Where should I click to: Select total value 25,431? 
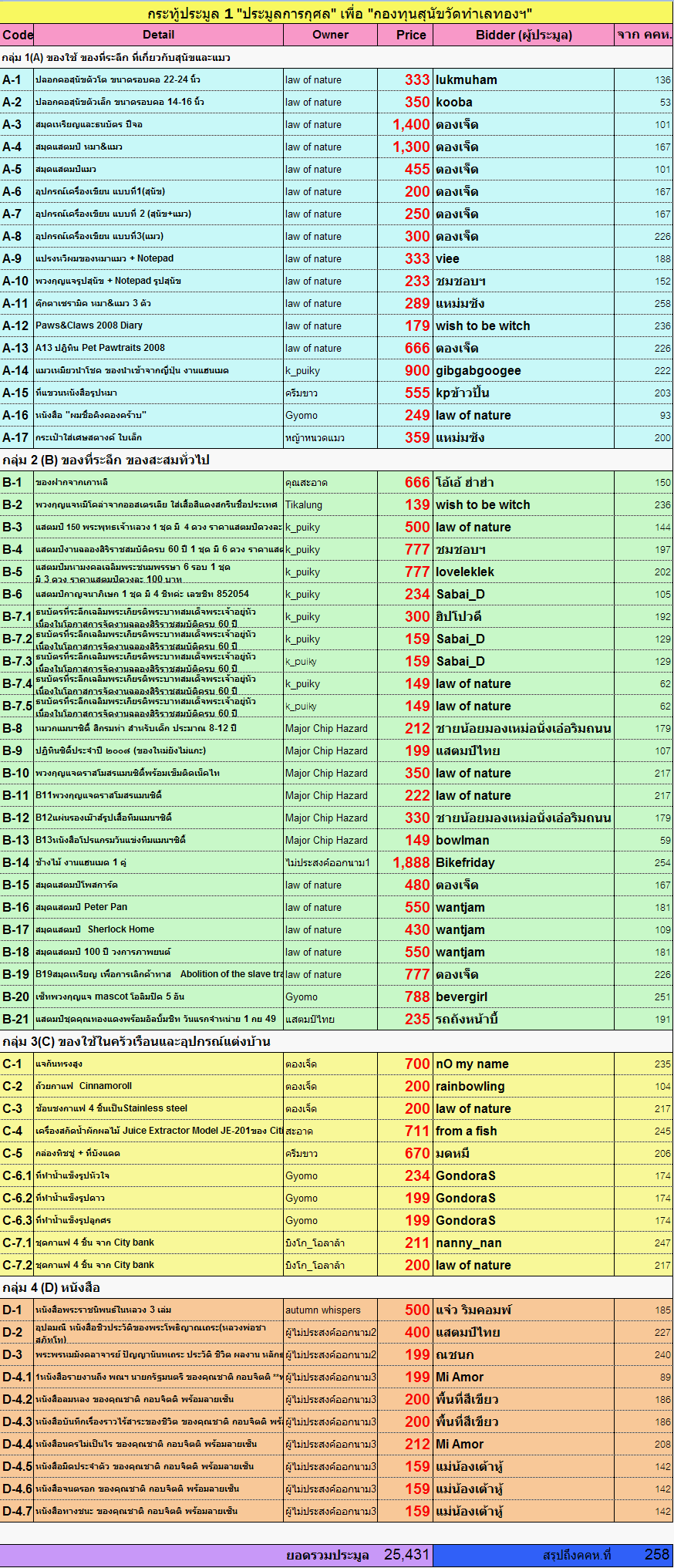coord(406,1555)
